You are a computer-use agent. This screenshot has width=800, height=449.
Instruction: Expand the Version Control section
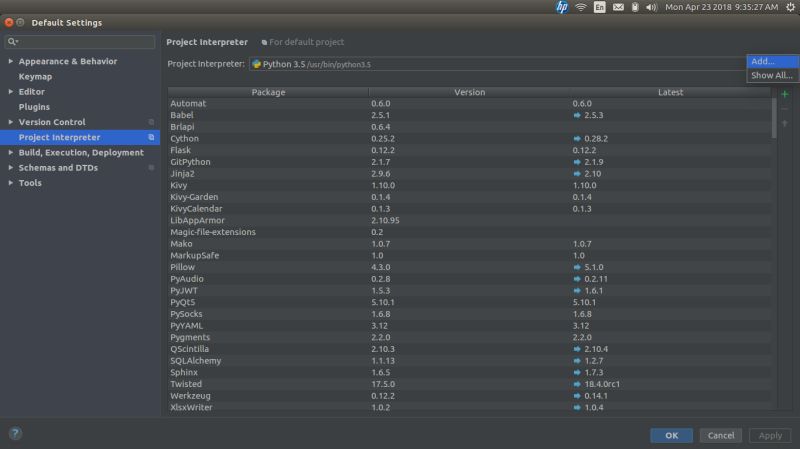(x=11, y=122)
